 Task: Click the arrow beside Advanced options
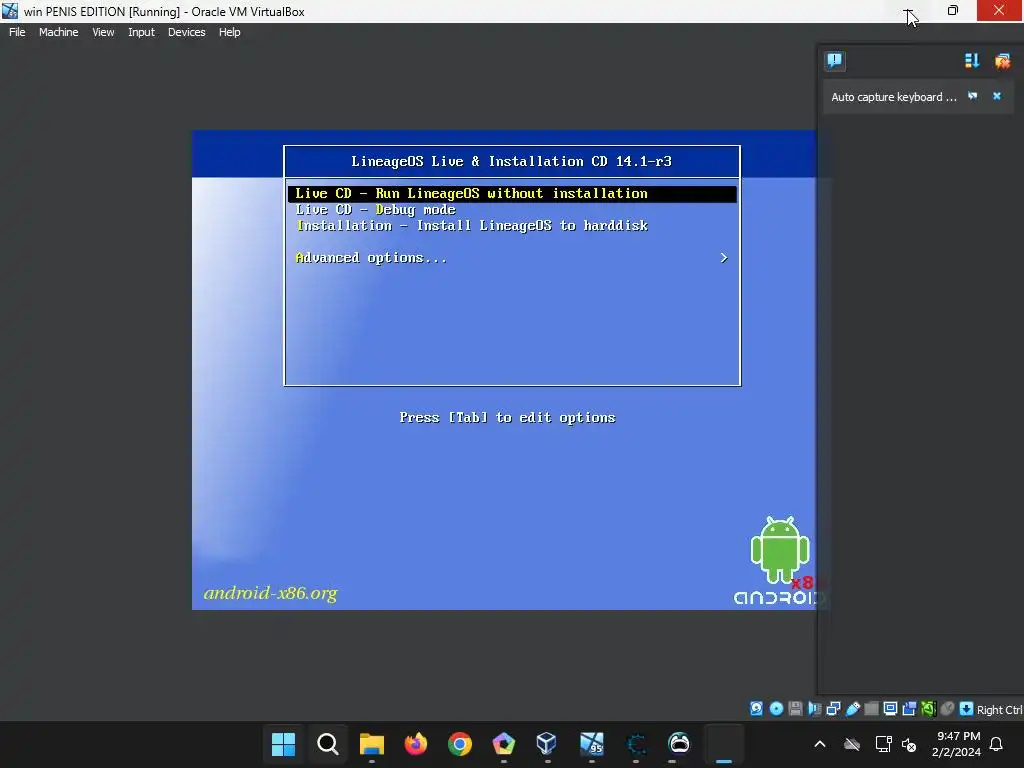[724, 258]
